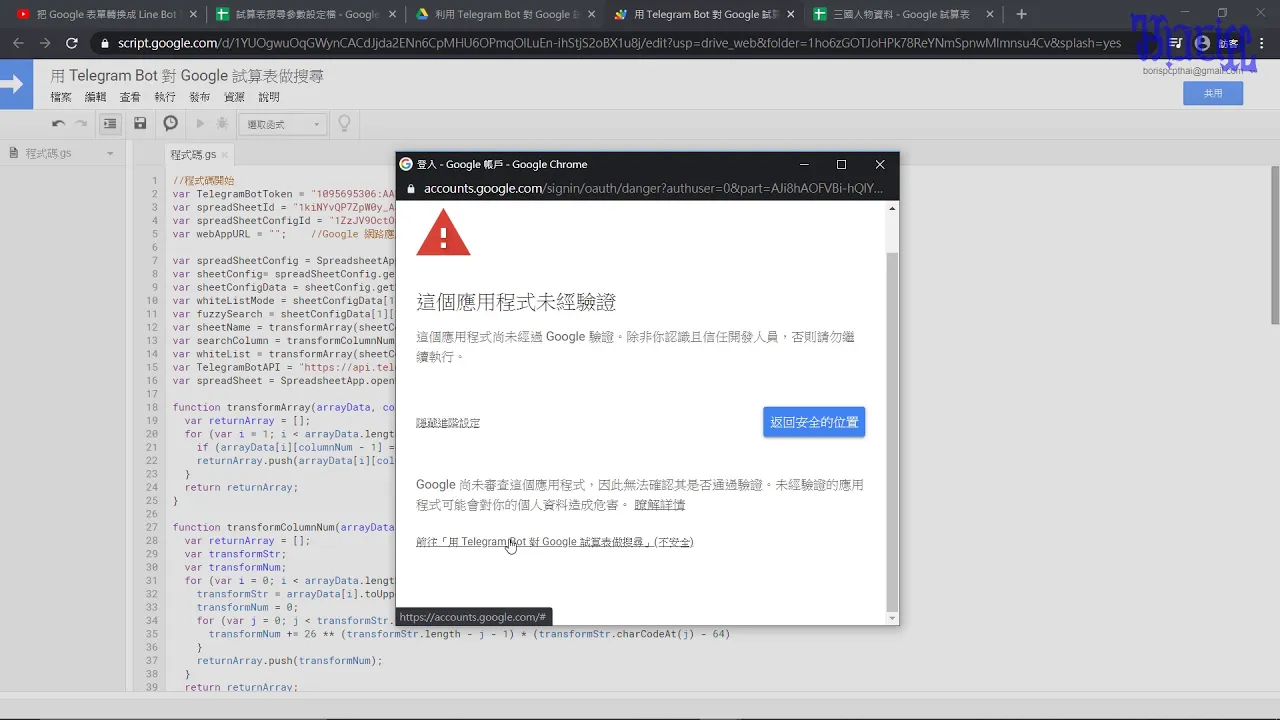
Task: Click the 隱藏進階設定 link
Action: (448, 423)
